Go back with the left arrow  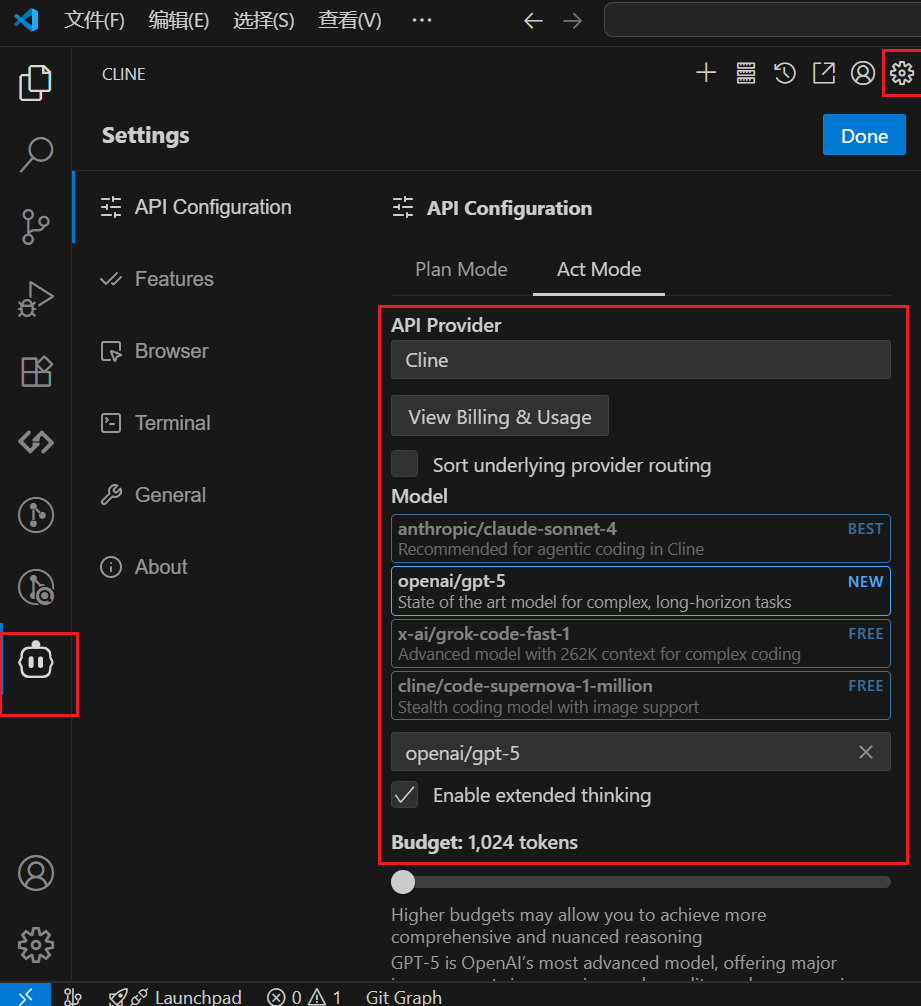[533, 21]
